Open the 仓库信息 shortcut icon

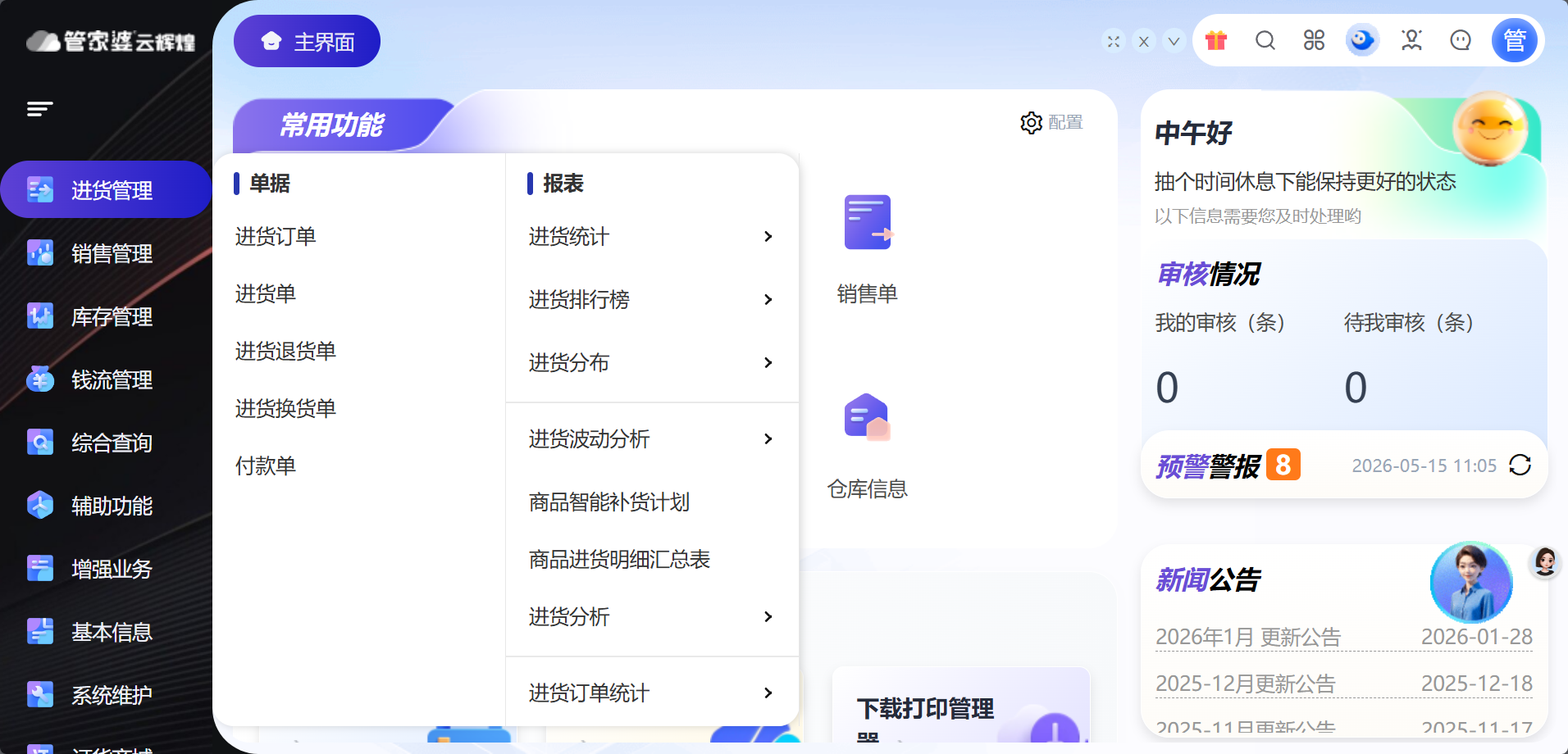click(868, 417)
